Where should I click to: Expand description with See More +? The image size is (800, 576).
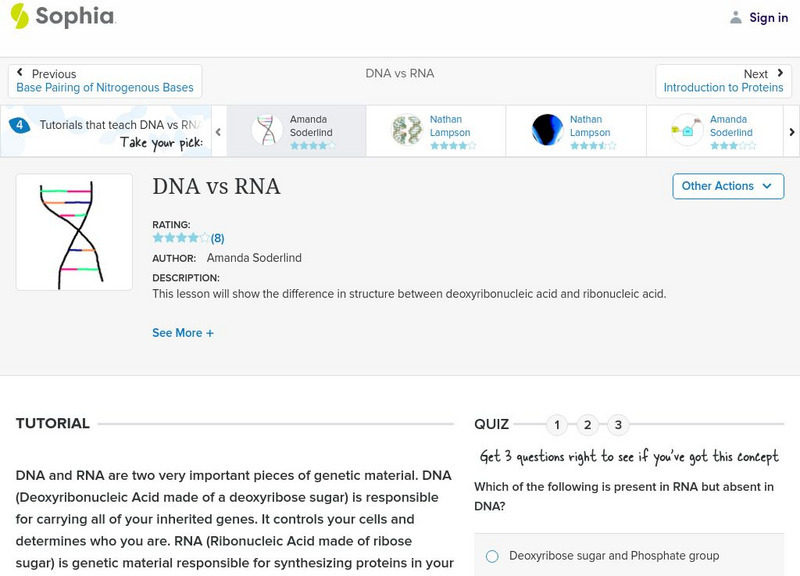[183, 333]
